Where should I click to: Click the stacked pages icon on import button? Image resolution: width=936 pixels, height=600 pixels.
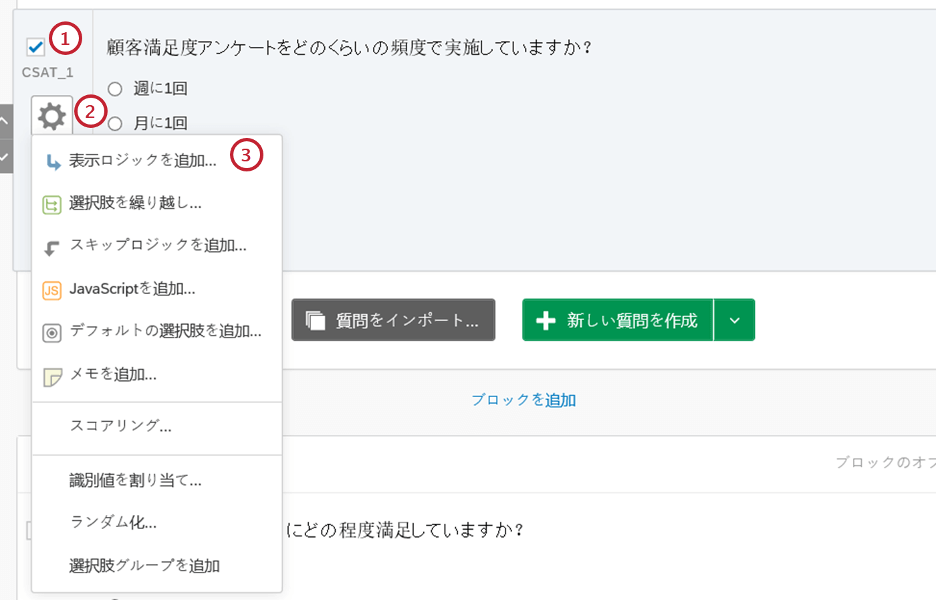click(316, 321)
